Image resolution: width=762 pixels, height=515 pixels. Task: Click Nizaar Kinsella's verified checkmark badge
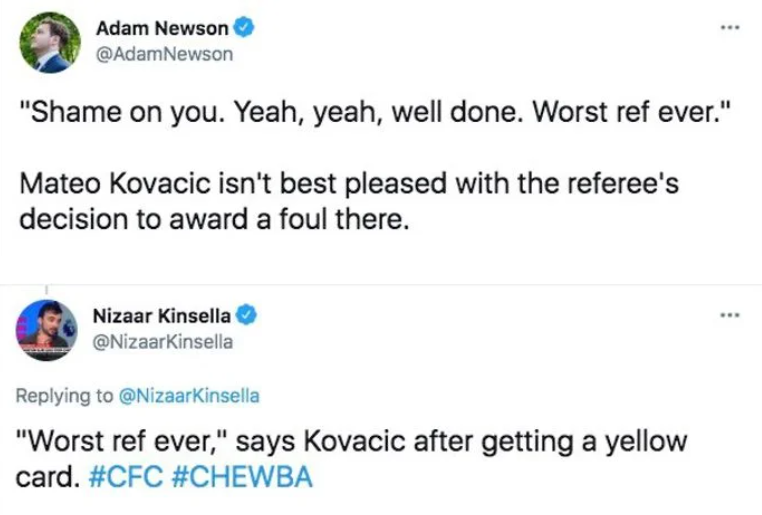click(x=246, y=316)
